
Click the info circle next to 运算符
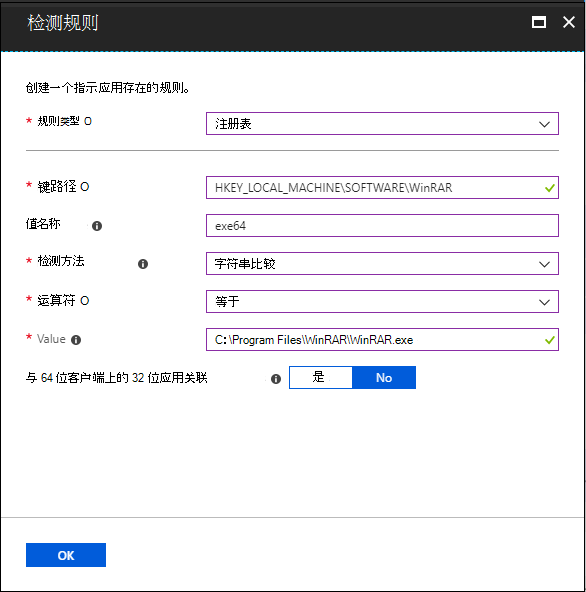pos(85,301)
